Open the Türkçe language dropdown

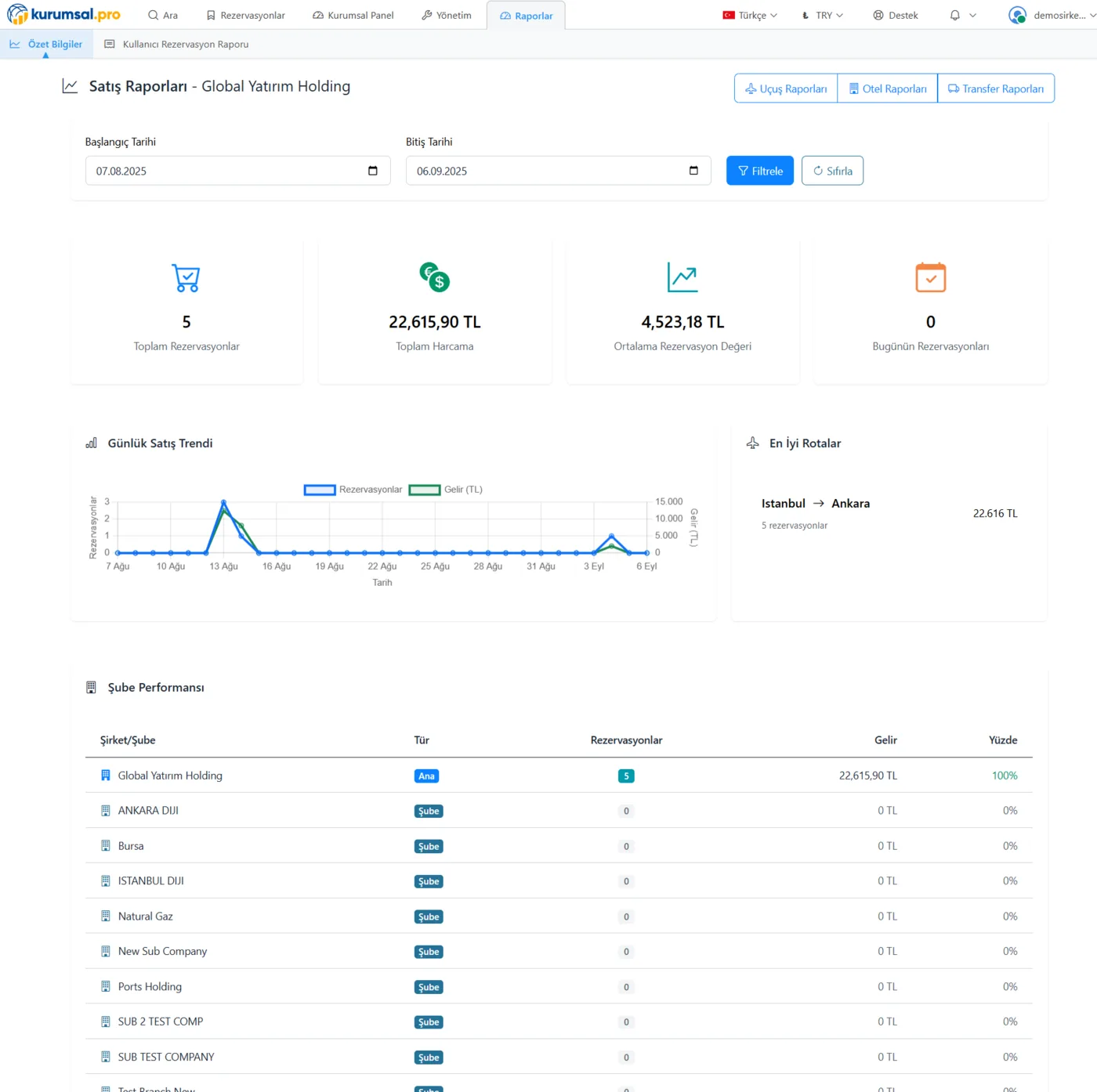point(750,15)
